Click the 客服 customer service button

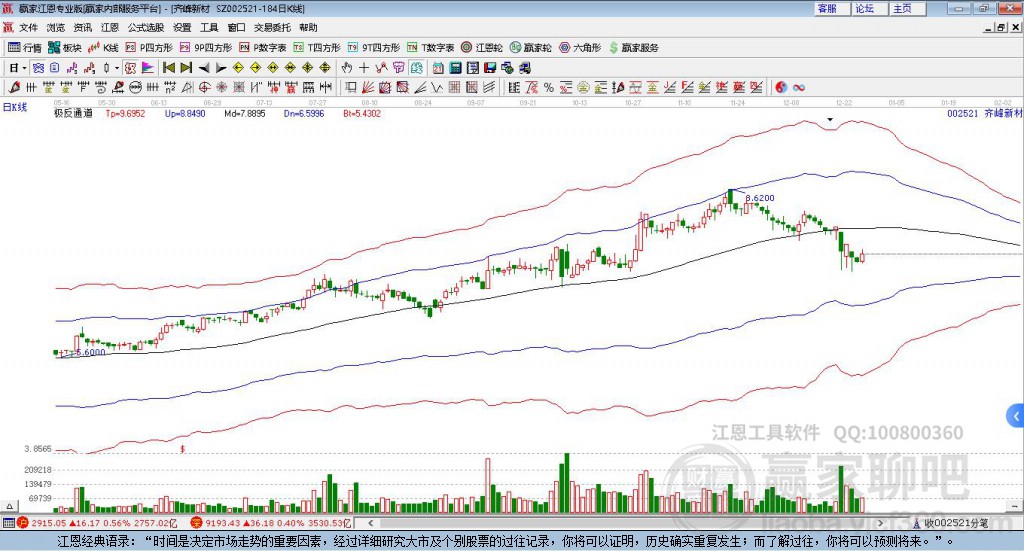[830, 8]
